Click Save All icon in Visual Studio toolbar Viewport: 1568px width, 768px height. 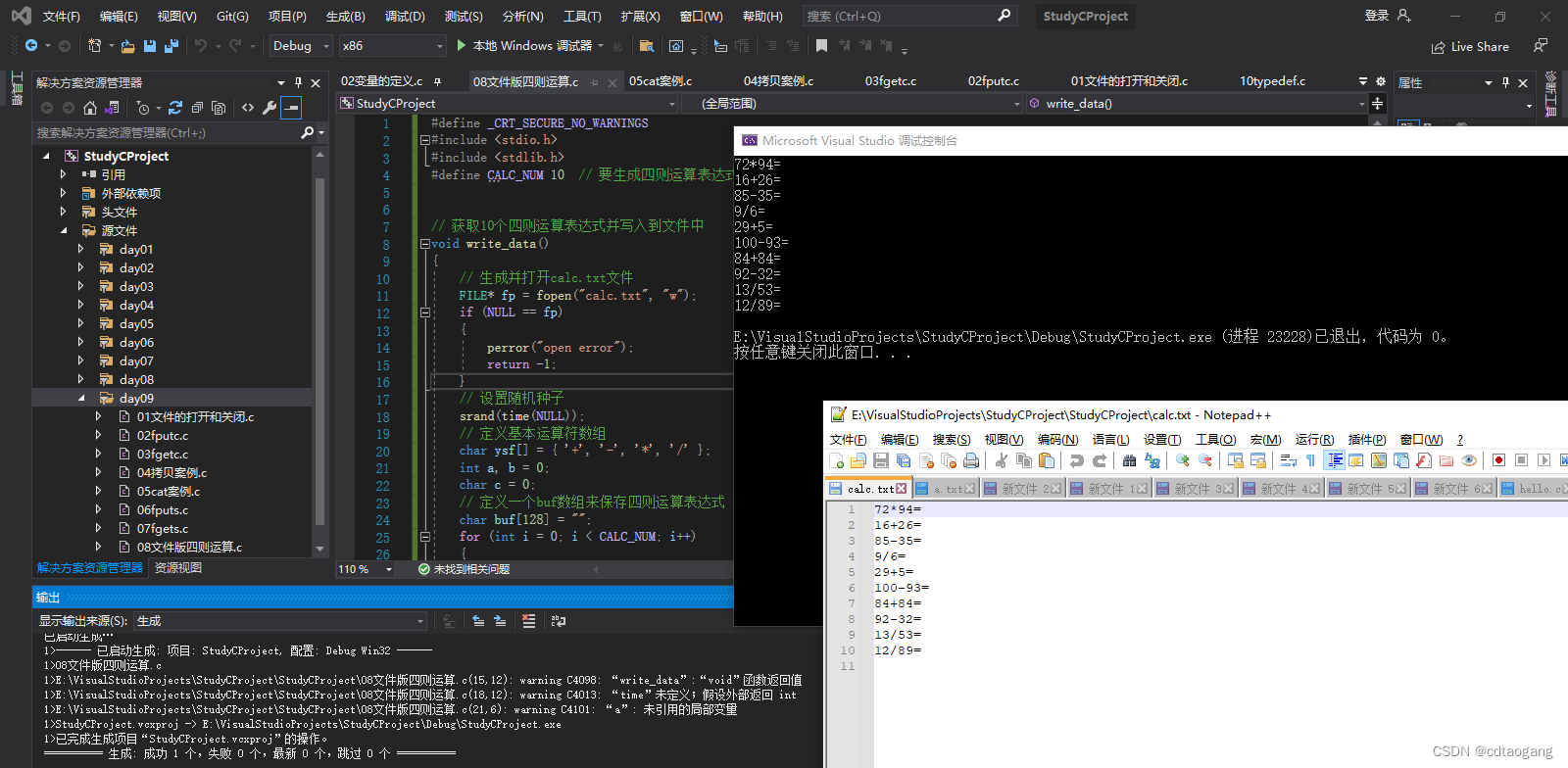pos(171,46)
